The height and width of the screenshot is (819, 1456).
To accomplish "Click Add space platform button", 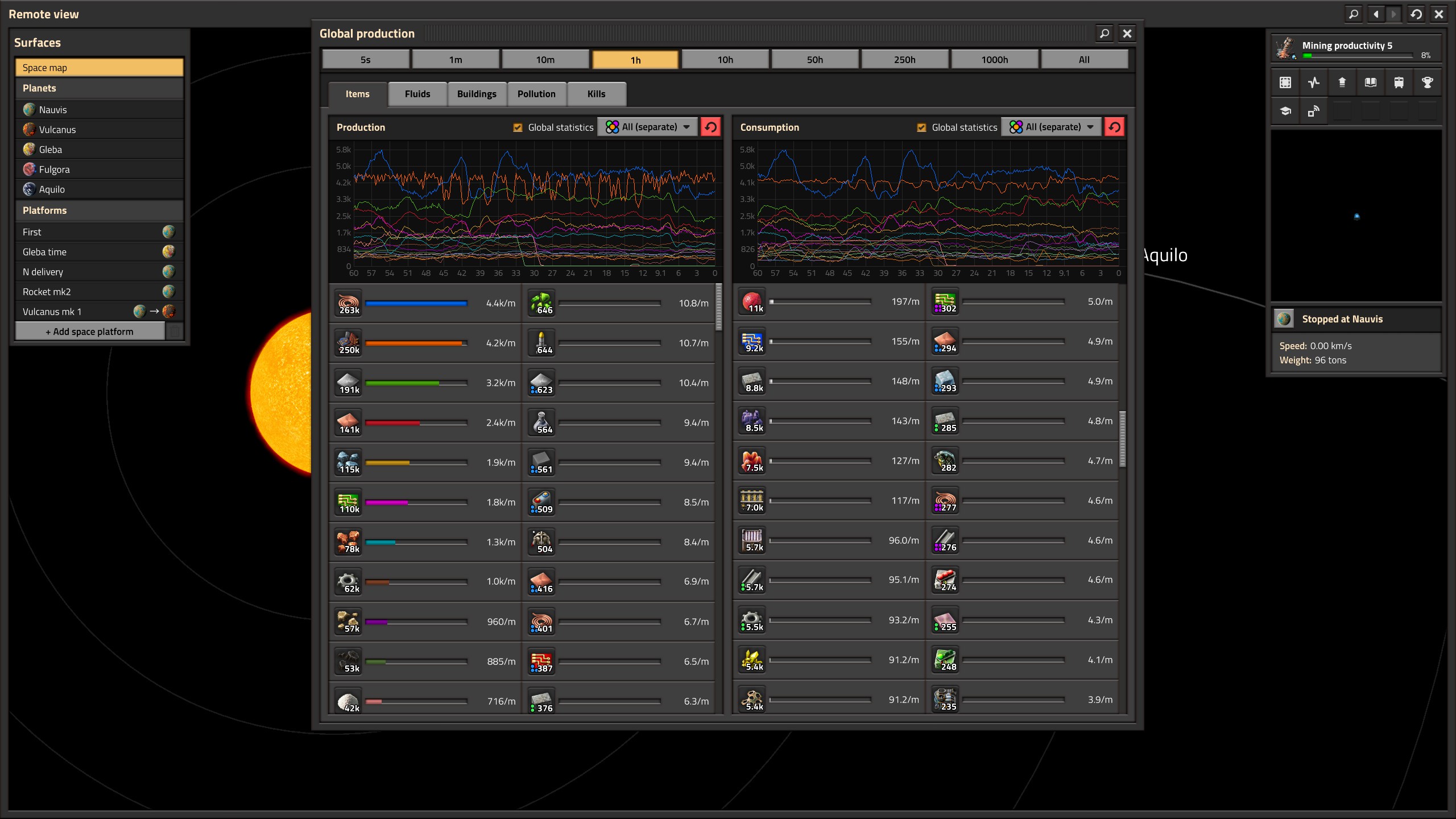I will pos(90,332).
